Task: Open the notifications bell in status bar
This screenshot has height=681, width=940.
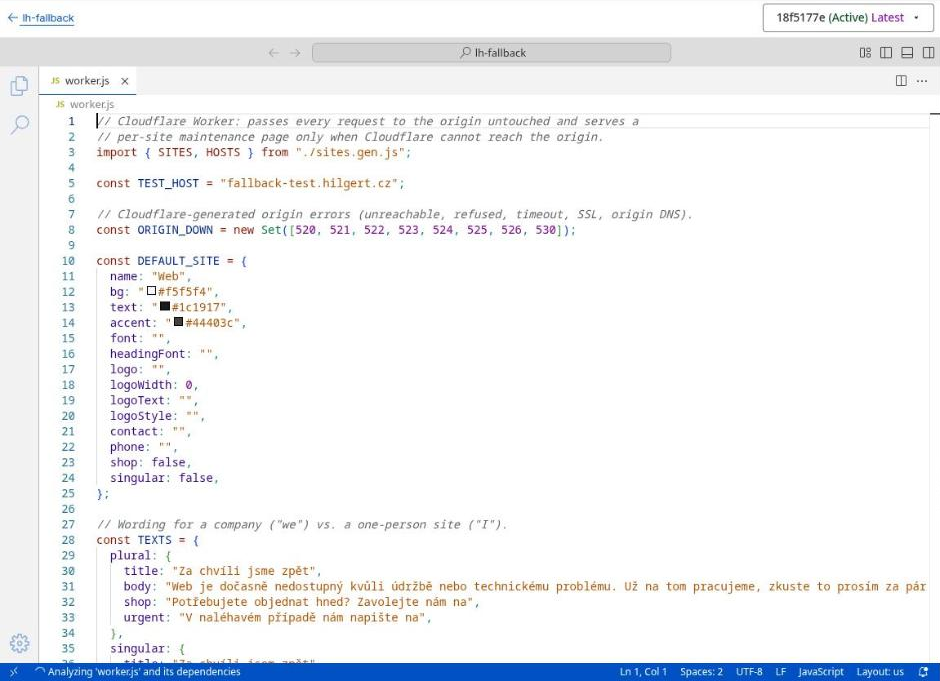Action: click(x=923, y=672)
